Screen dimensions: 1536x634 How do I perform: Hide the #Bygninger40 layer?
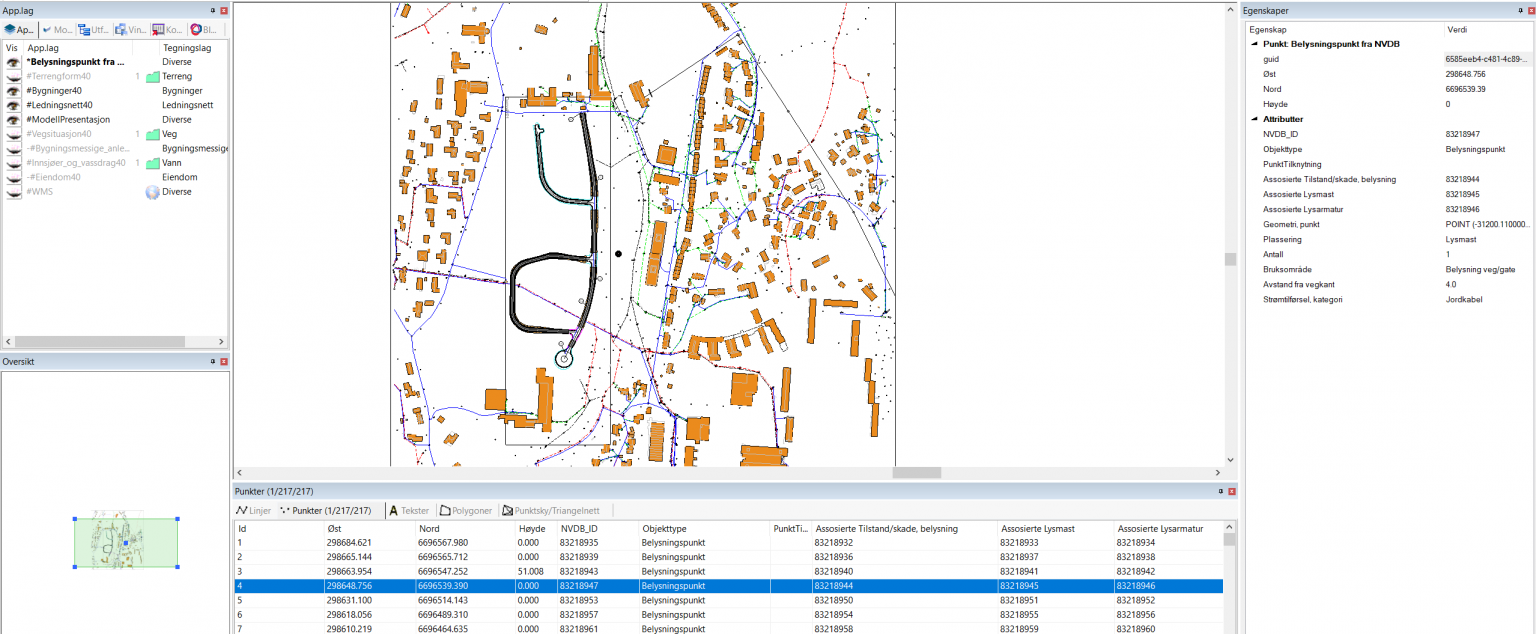[13, 91]
